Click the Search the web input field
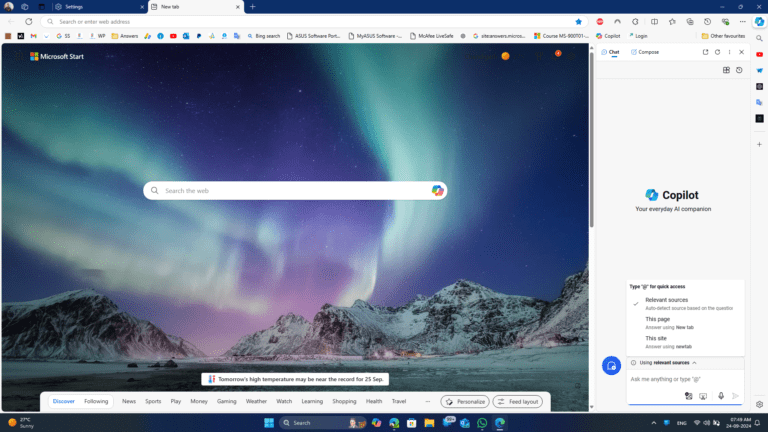 pos(290,190)
